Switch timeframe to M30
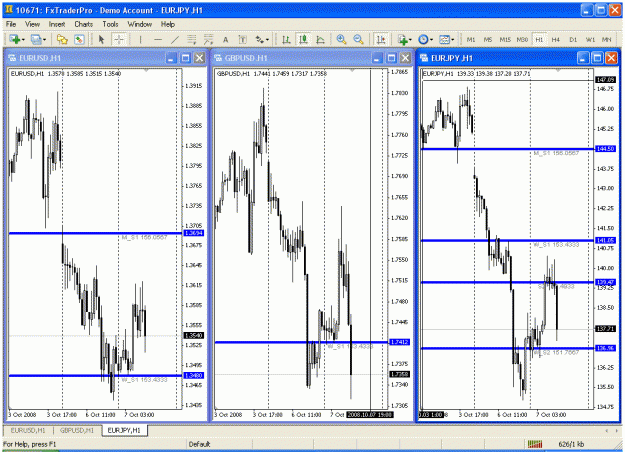Screen dimensions: 625x452 click(x=522, y=39)
